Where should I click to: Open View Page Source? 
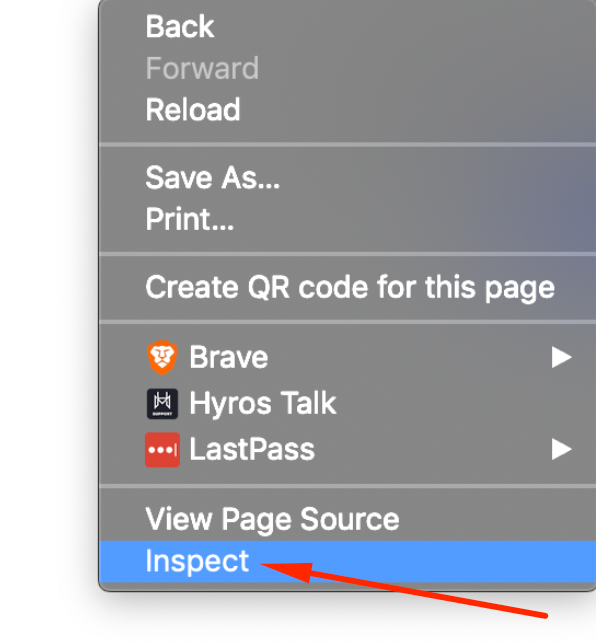[x=348, y=519]
